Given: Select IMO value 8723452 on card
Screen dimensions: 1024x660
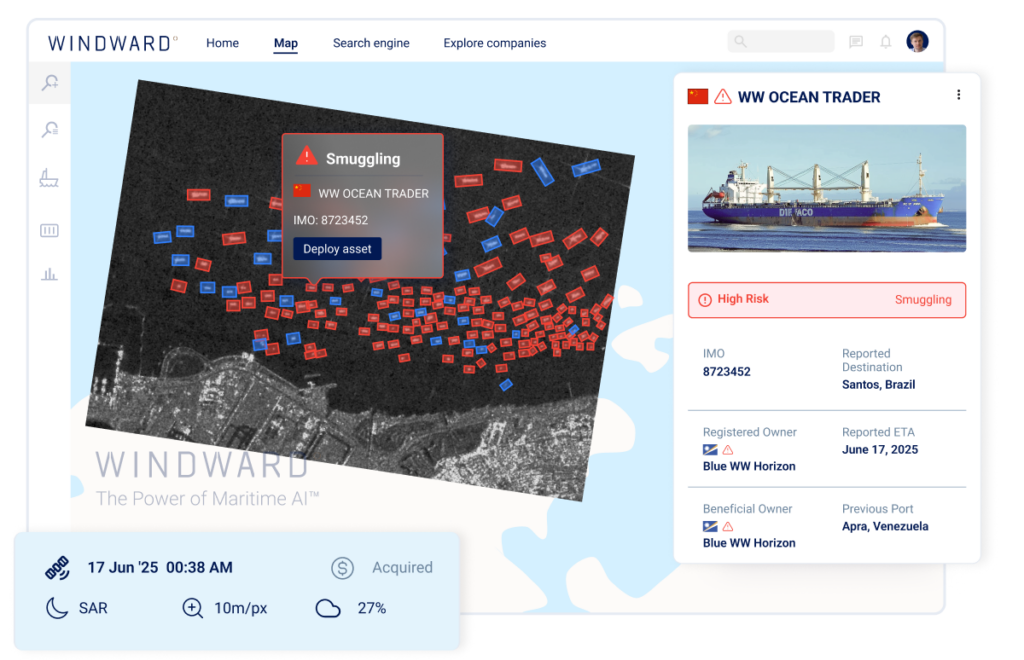Looking at the screenshot, I should (726, 371).
